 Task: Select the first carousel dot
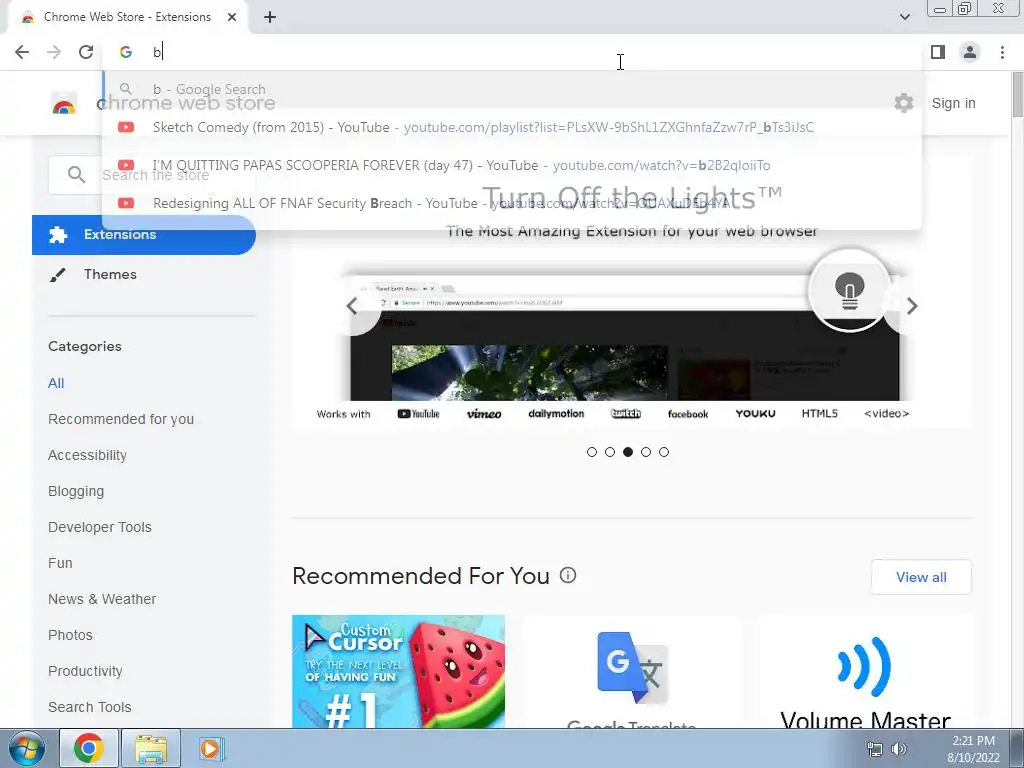[x=592, y=452]
